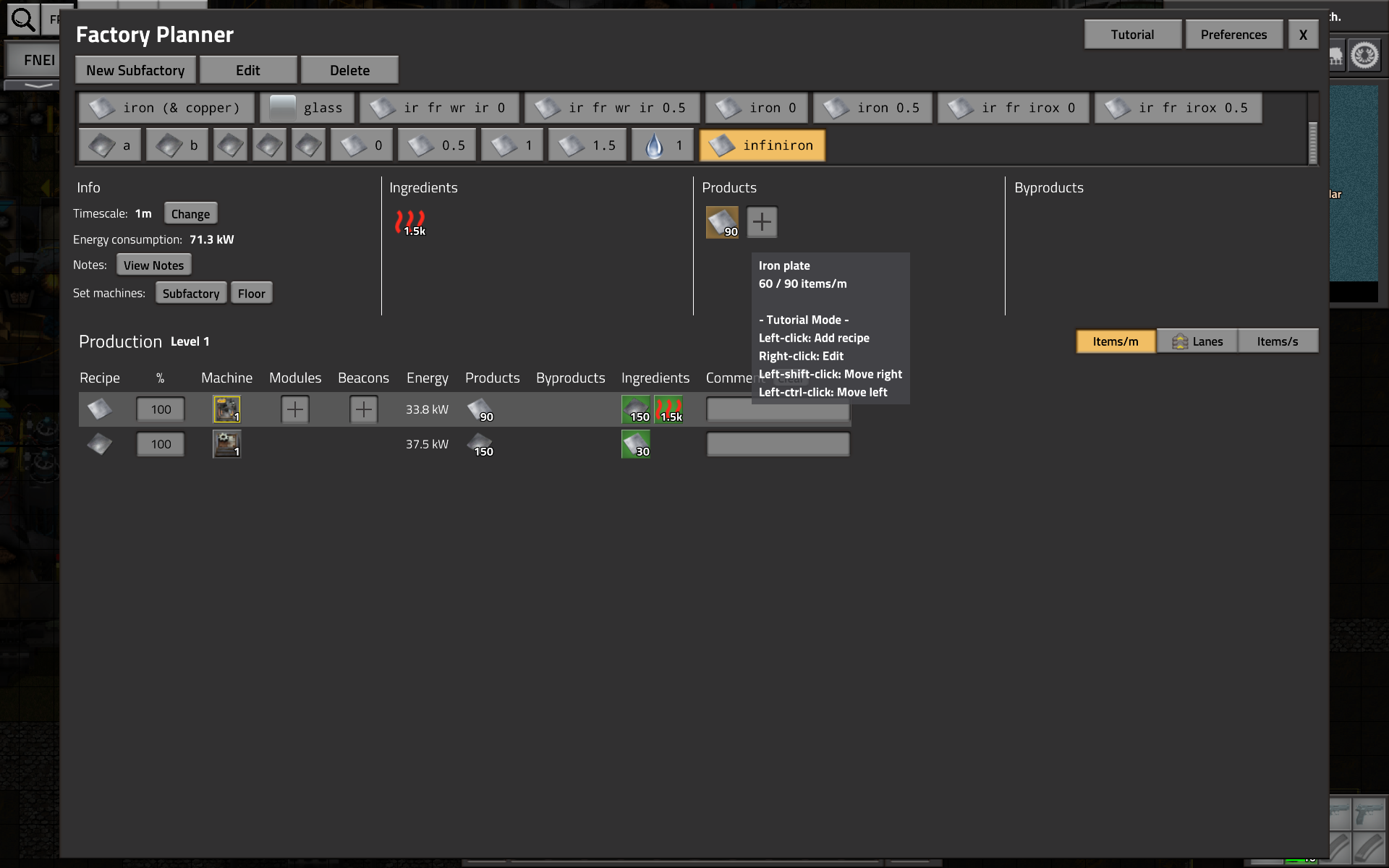1389x868 pixels.
Task: Expand the FNEI dropdown arrow below the FNEI button
Action: [x=38, y=85]
